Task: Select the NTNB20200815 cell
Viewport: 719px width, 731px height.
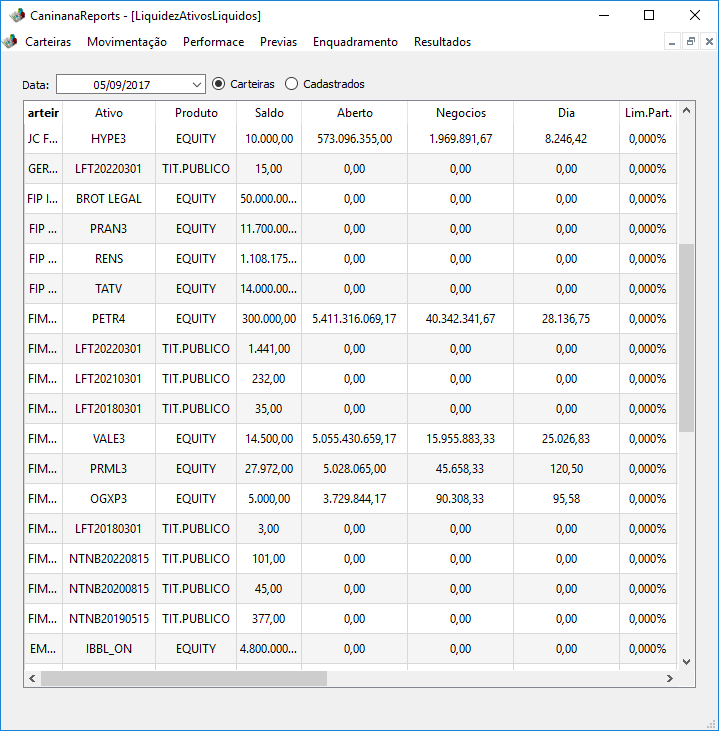Action: pyautogui.click(x=109, y=589)
